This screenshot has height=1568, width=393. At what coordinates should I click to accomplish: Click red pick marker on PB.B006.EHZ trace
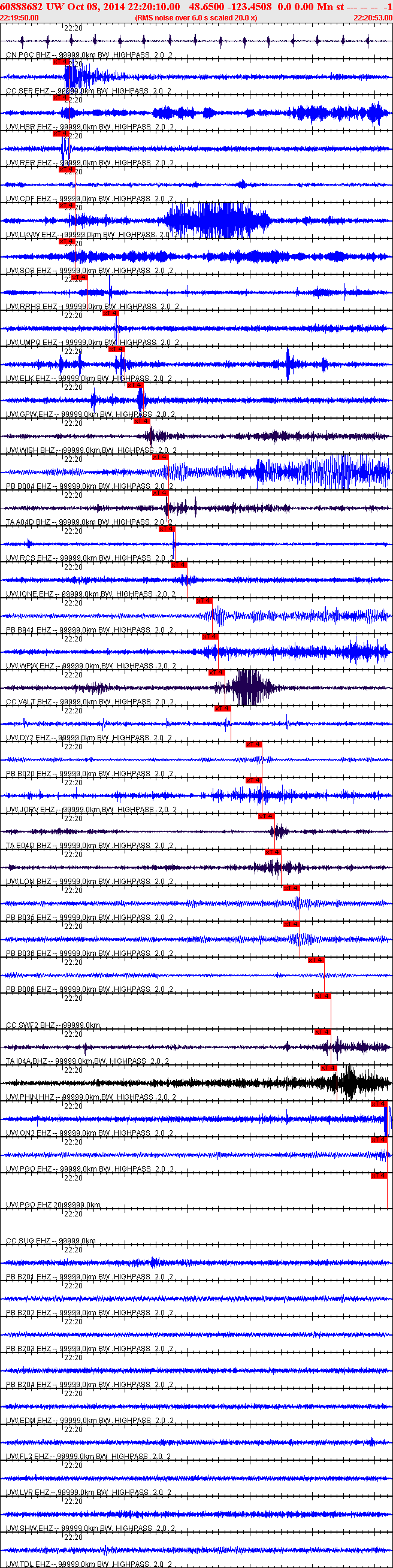pyautogui.click(x=316, y=960)
